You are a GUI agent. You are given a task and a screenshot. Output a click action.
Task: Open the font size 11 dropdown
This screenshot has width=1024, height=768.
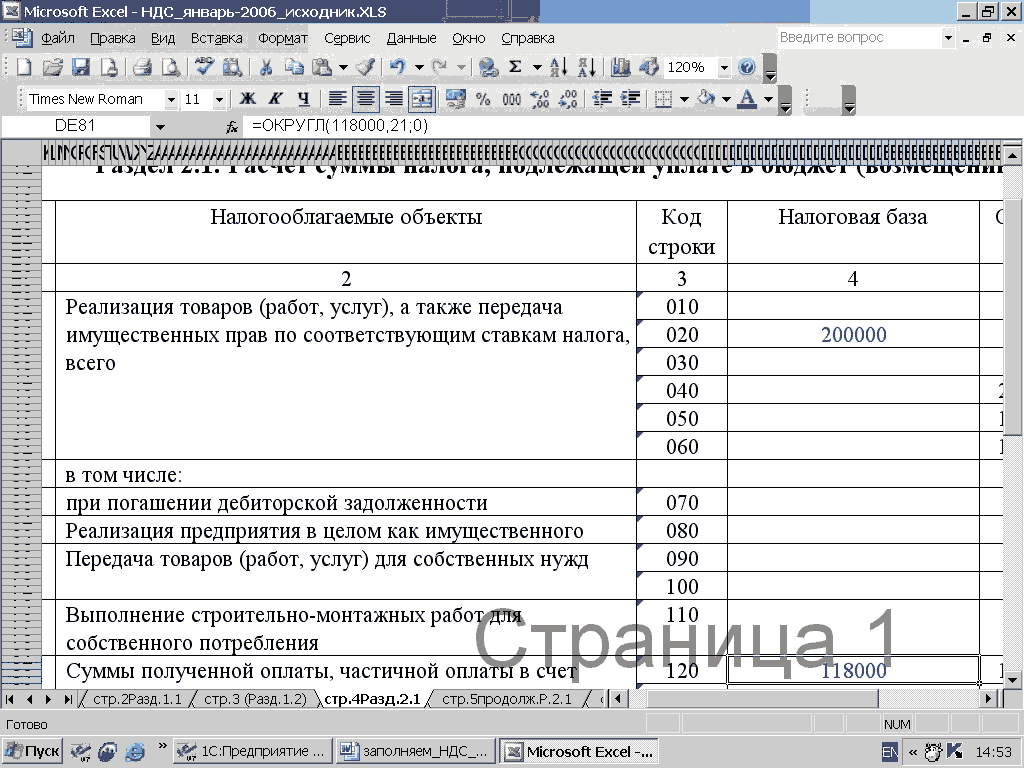(x=220, y=99)
